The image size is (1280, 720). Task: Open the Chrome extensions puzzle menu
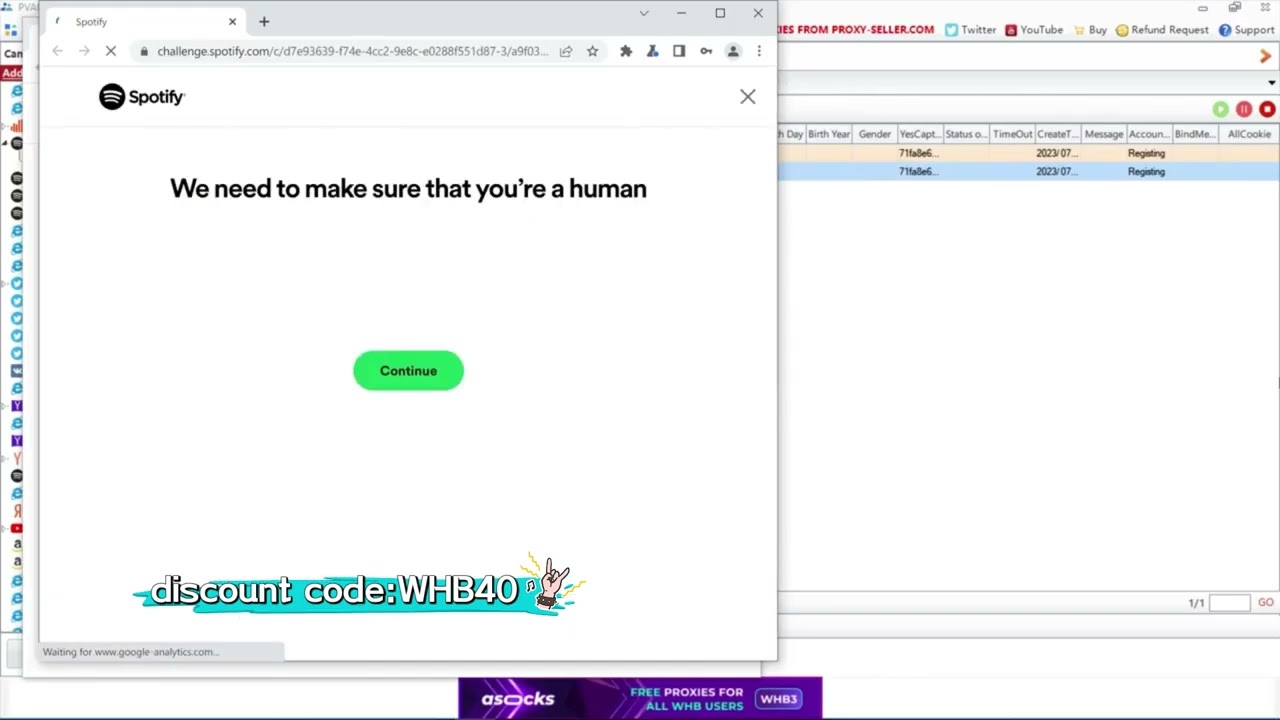point(626,51)
